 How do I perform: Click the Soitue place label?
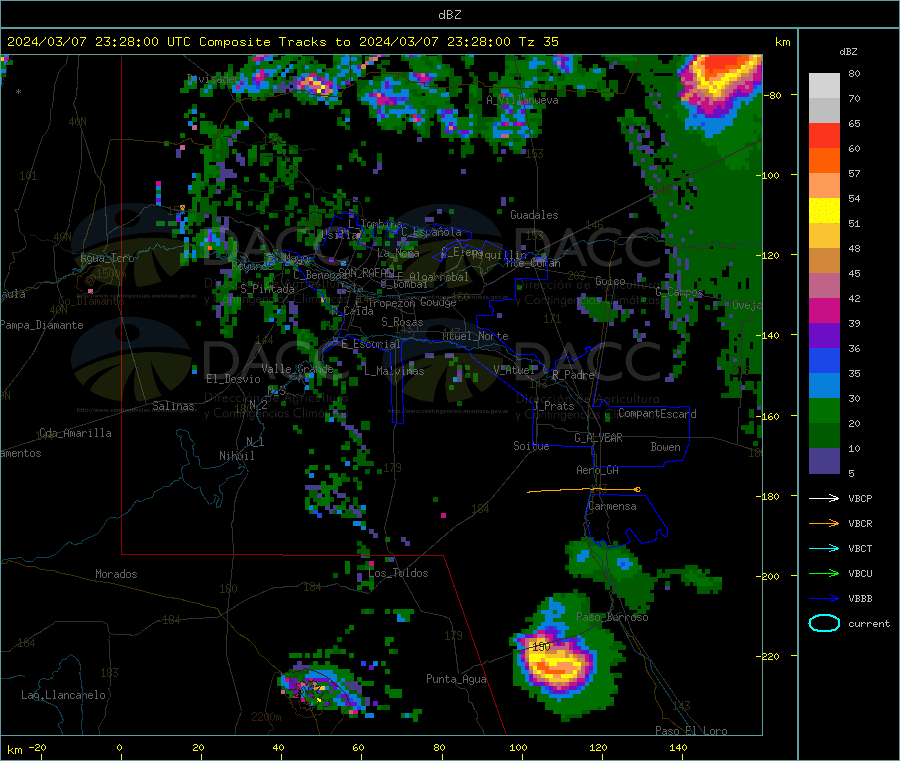(531, 446)
